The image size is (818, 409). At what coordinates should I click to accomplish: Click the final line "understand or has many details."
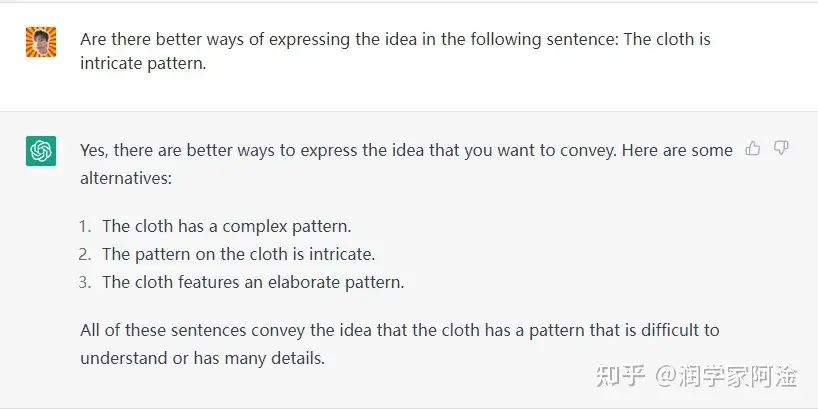click(x=202, y=357)
